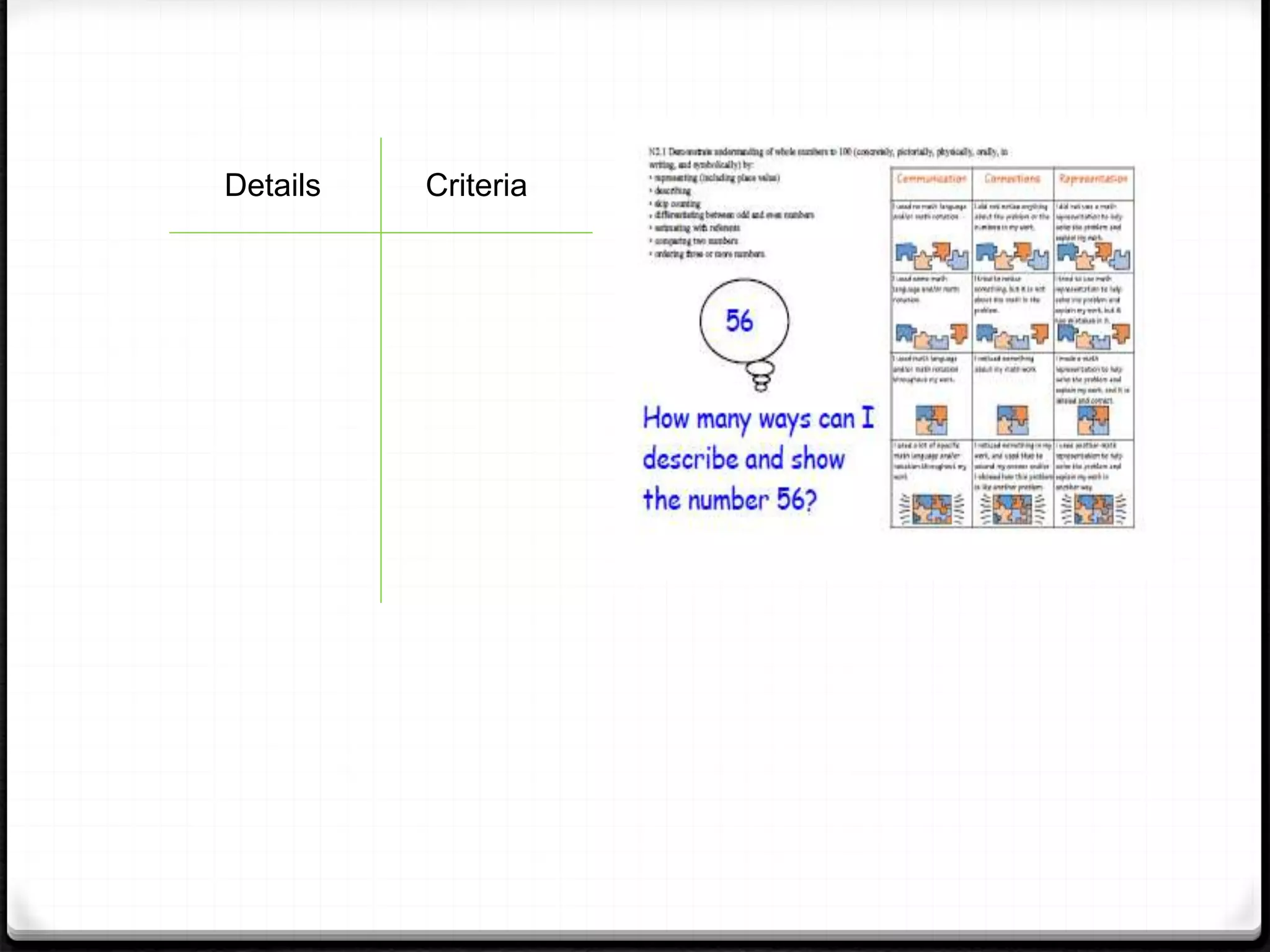Click partly joined puzzle in Representation, second row

pos(1093,336)
